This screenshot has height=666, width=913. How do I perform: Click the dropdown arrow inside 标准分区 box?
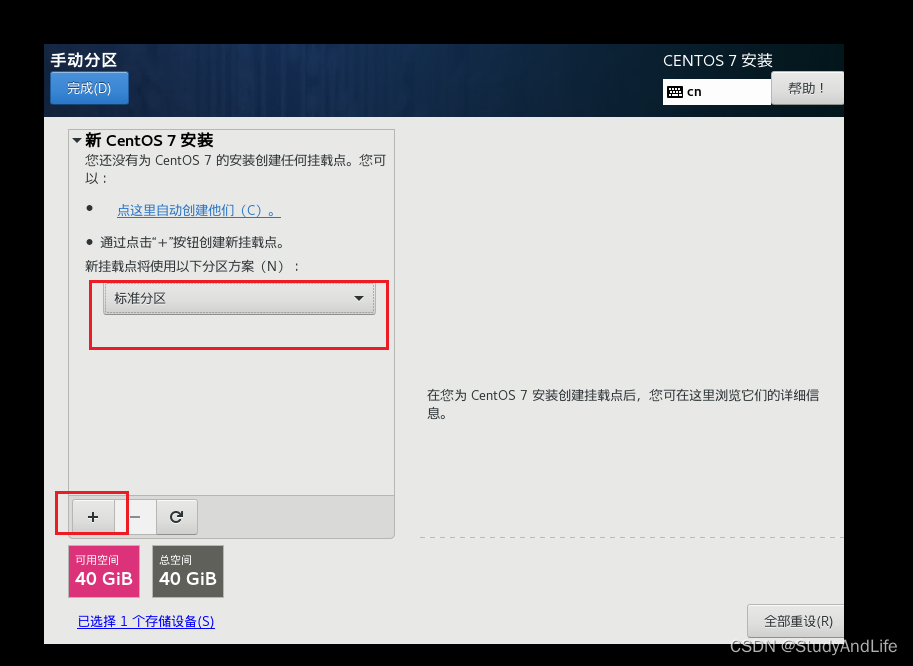[x=358, y=297]
